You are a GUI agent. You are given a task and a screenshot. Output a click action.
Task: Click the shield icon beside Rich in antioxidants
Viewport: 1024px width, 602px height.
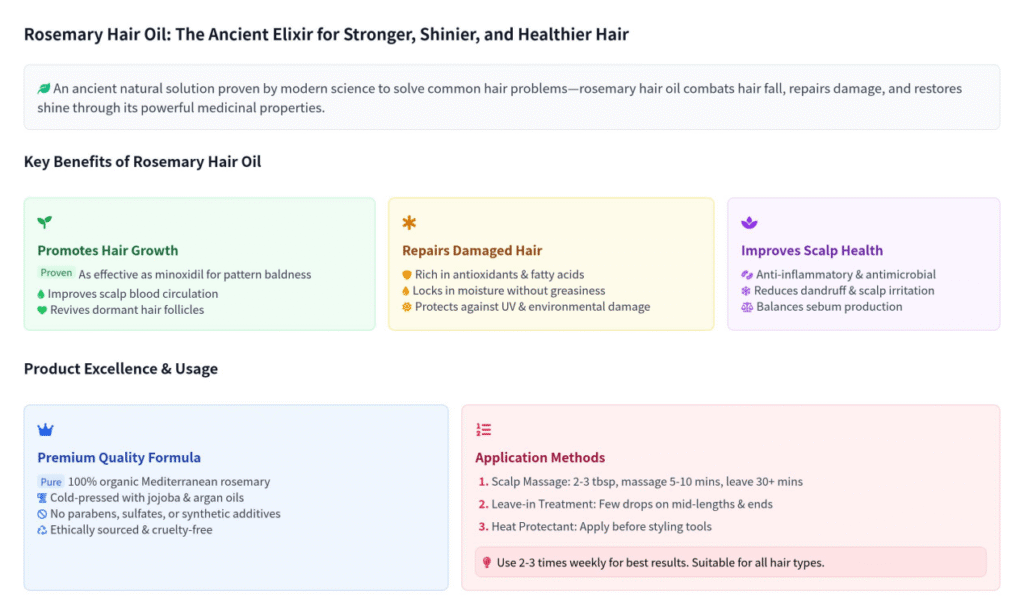[407, 275]
